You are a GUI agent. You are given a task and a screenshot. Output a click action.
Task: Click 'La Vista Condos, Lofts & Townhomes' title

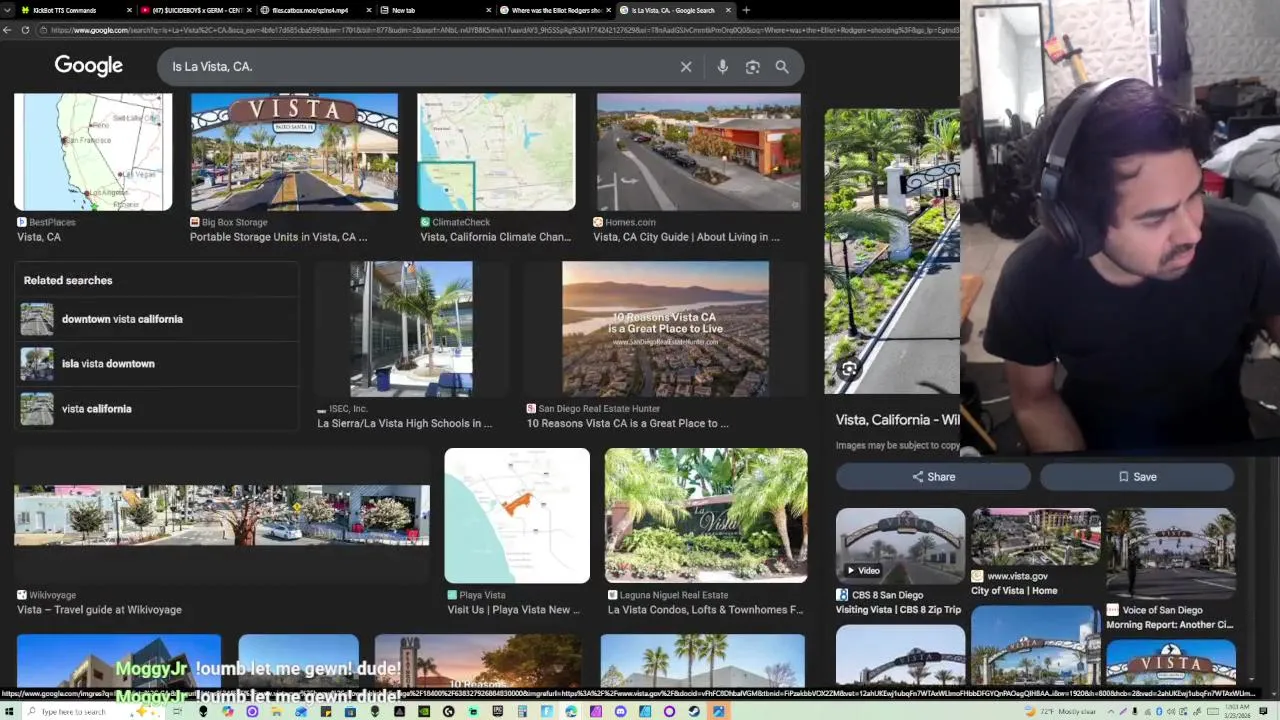(x=705, y=610)
